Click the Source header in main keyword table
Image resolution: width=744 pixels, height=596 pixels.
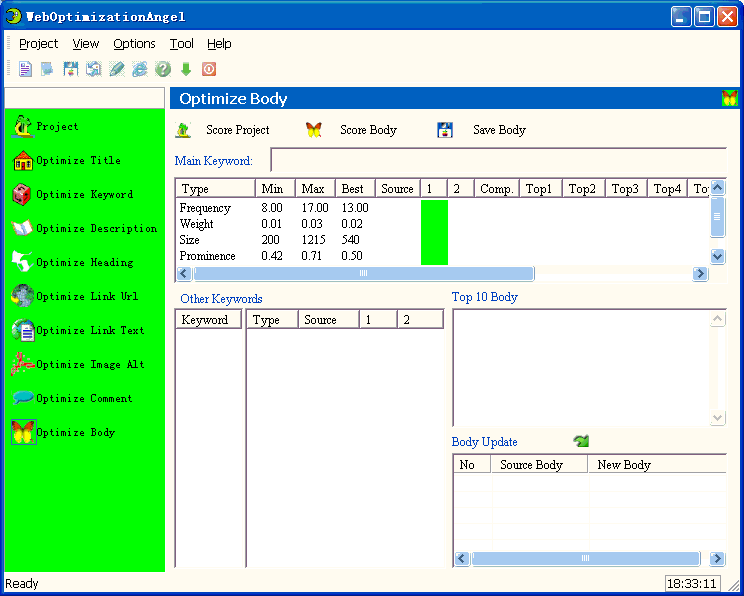tap(398, 189)
